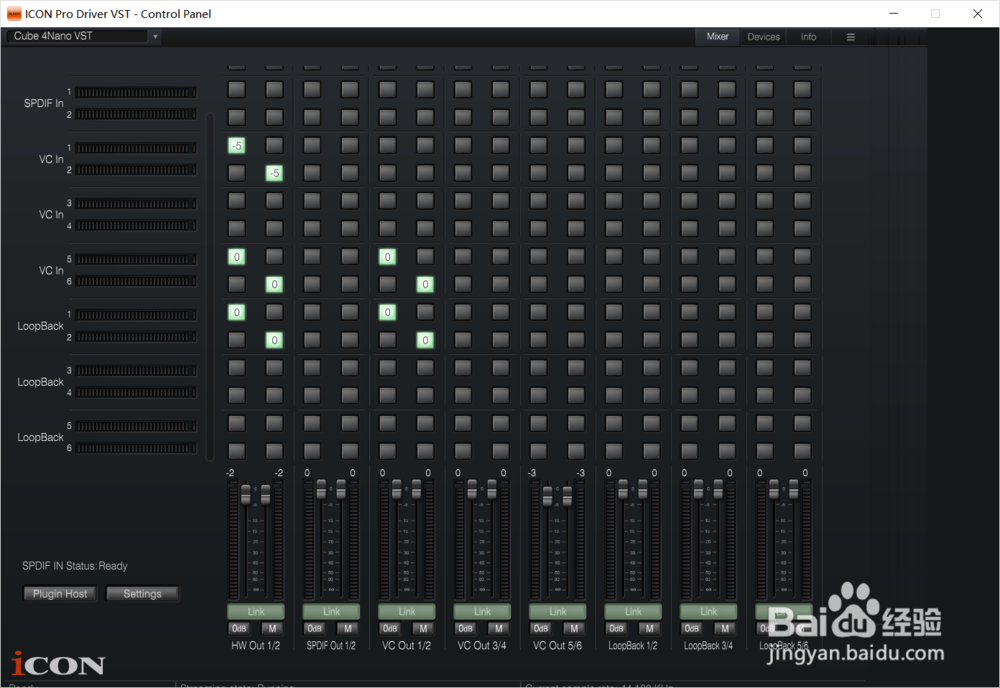Image resolution: width=1000 pixels, height=688 pixels.
Task: Click the 0dB button under LoopBack 1/2
Action: (616, 629)
